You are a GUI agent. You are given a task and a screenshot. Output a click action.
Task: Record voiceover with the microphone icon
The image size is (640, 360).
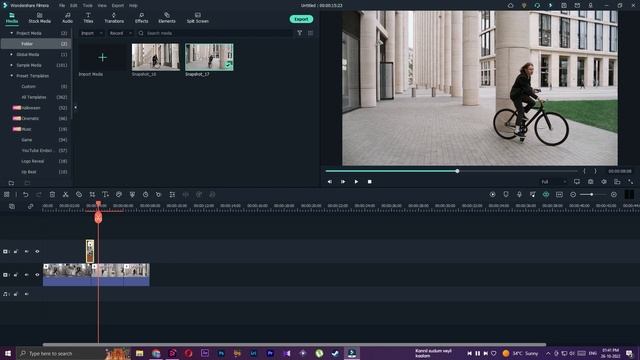pos(519,195)
